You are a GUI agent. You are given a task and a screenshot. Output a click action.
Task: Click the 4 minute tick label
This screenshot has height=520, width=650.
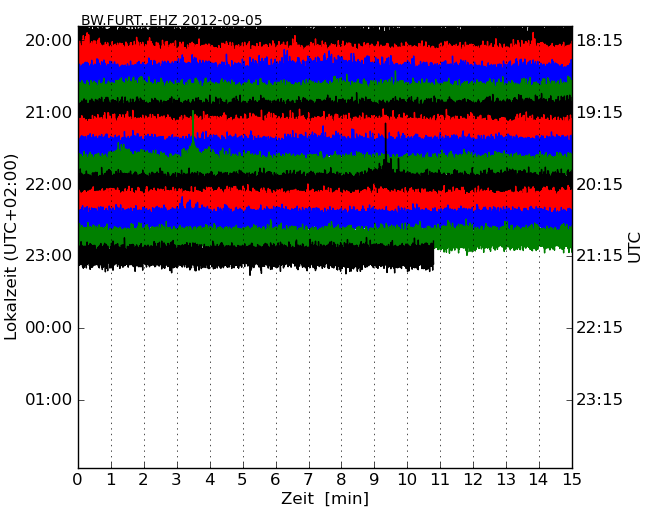pyautogui.click(x=210, y=479)
